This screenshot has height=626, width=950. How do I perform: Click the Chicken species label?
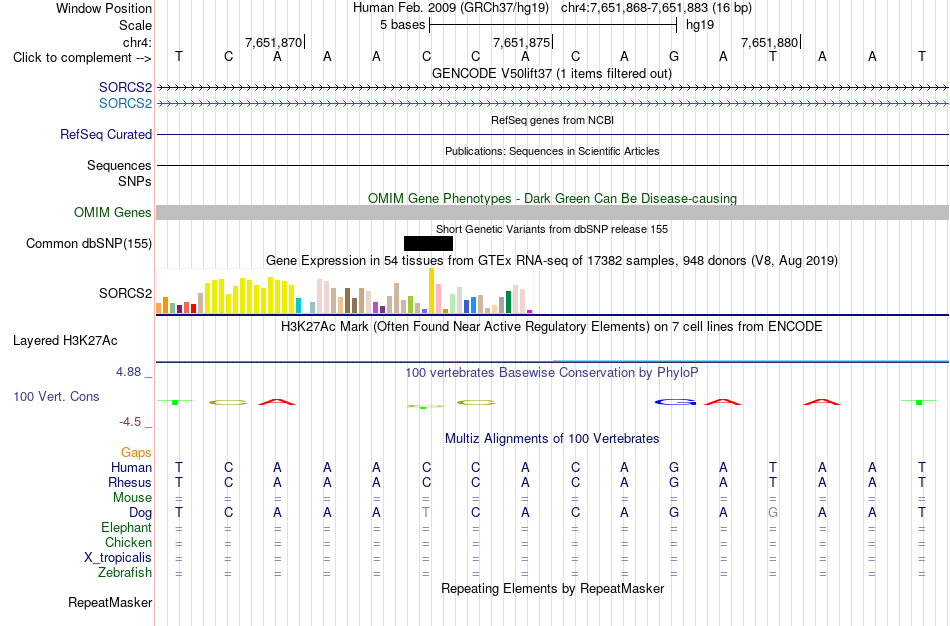(x=128, y=542)
